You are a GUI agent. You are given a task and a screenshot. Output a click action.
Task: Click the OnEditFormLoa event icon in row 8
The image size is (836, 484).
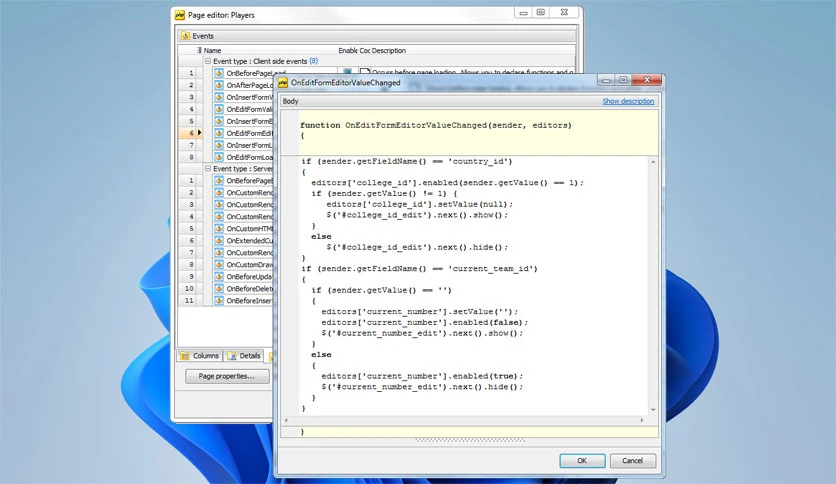(219, 157)
